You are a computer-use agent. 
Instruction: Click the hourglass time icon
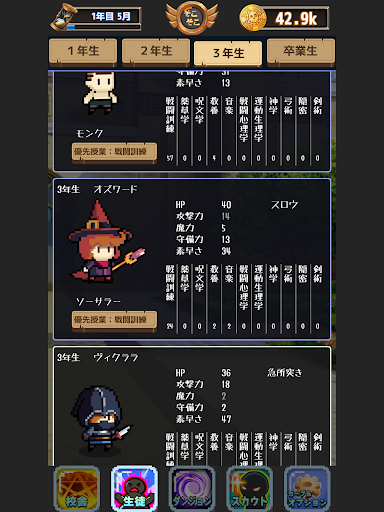click(62, 18)
